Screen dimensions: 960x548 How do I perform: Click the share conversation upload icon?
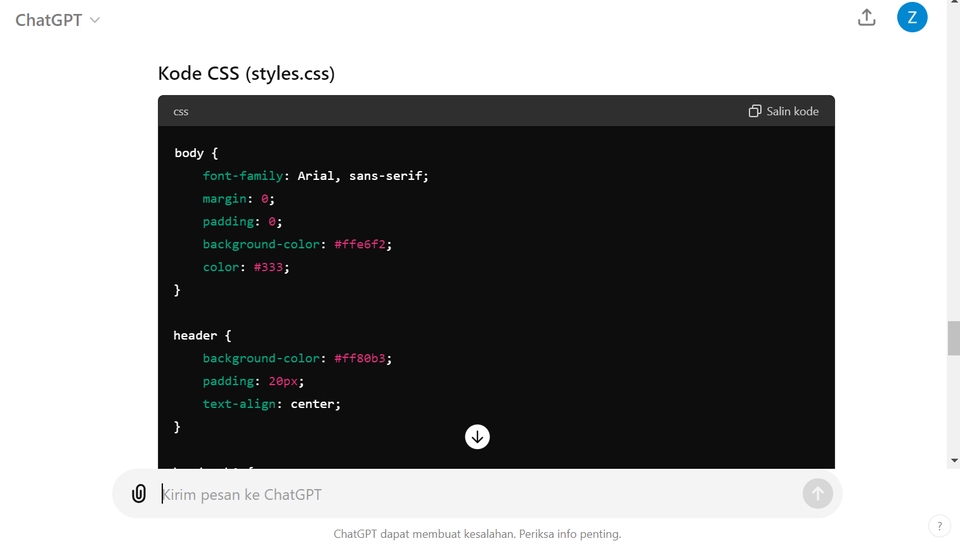[866, 17]
